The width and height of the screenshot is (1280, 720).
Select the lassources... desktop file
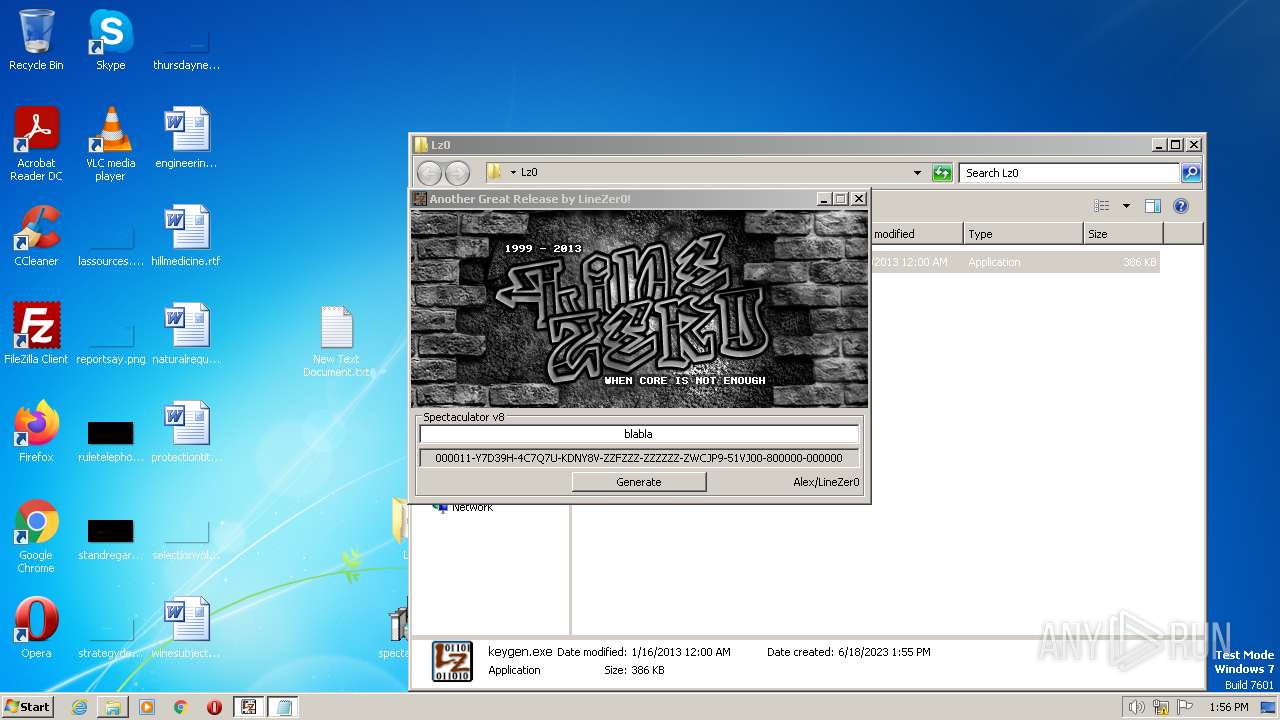point(110,244)
